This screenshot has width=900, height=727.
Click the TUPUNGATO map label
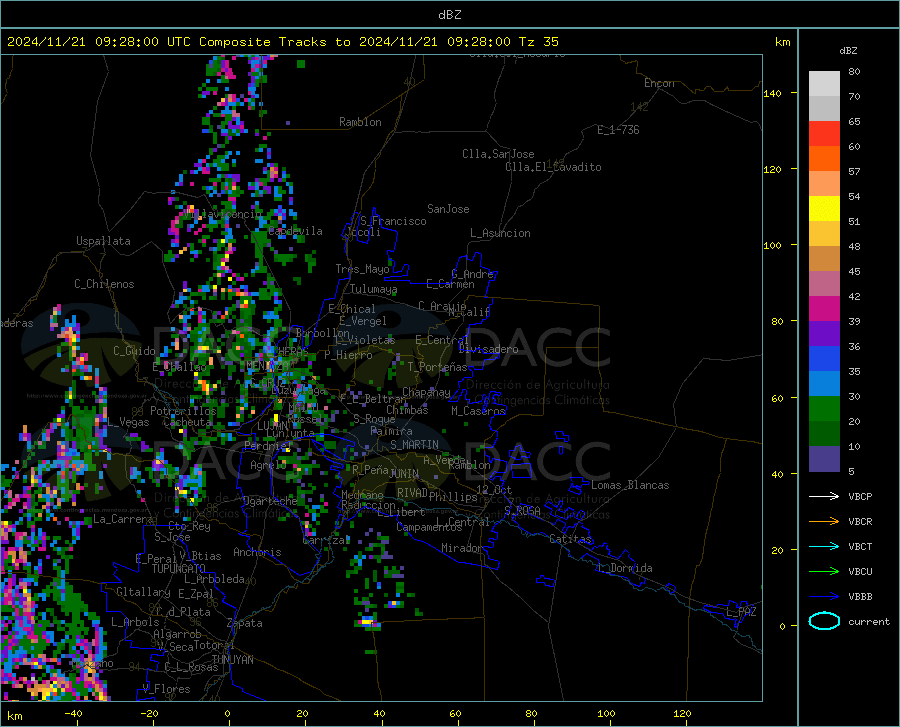click(x=179, y=569)
